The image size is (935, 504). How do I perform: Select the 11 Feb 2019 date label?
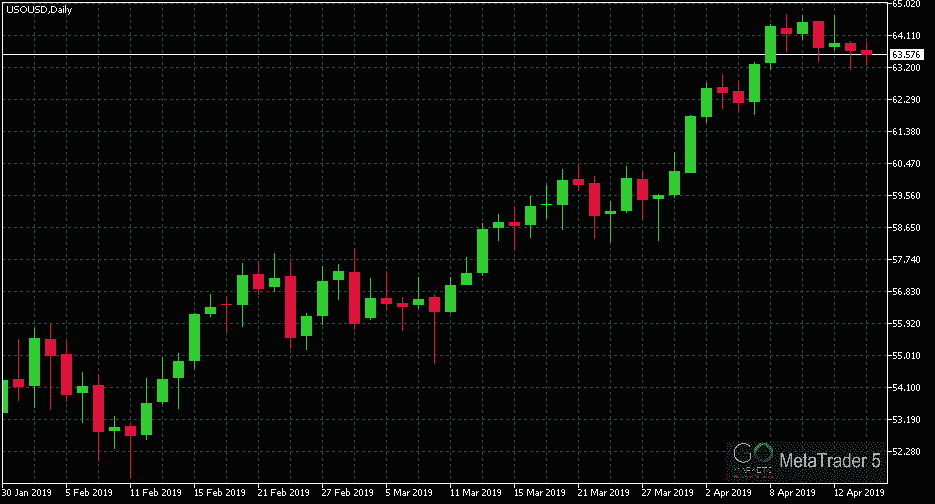click(156, 493)
